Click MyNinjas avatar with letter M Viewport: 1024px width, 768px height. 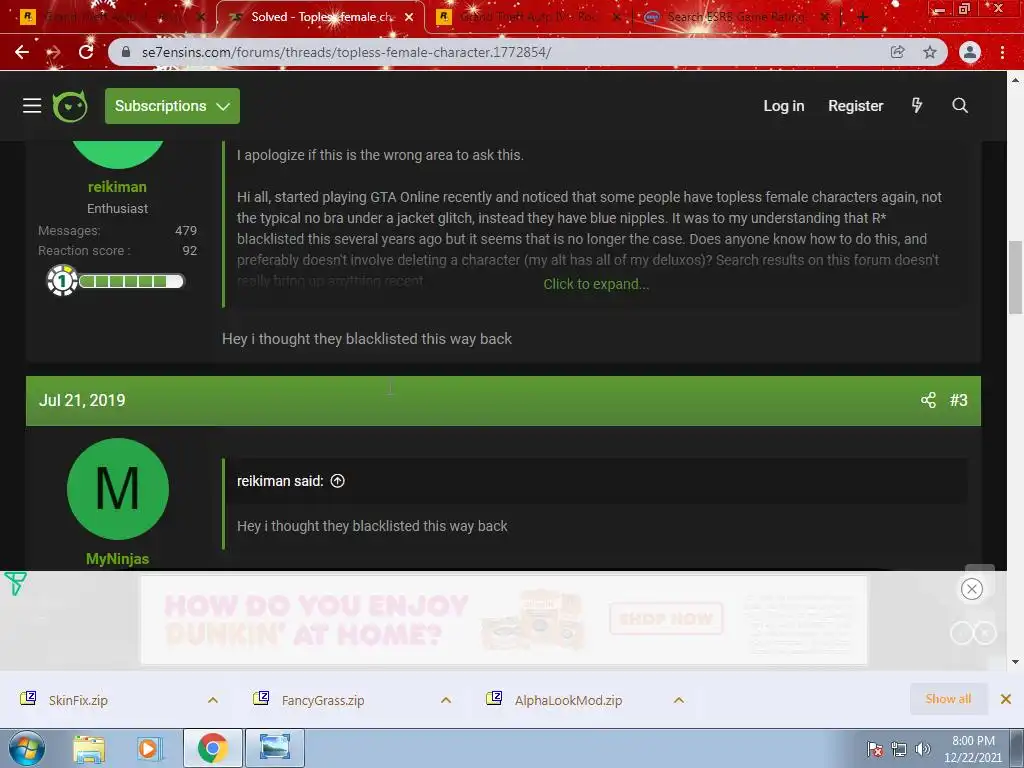(118, 489)
